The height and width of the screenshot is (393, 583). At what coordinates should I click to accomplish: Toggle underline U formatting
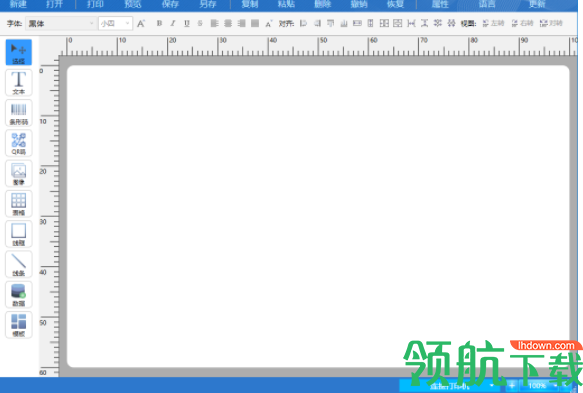pos(187,23)
